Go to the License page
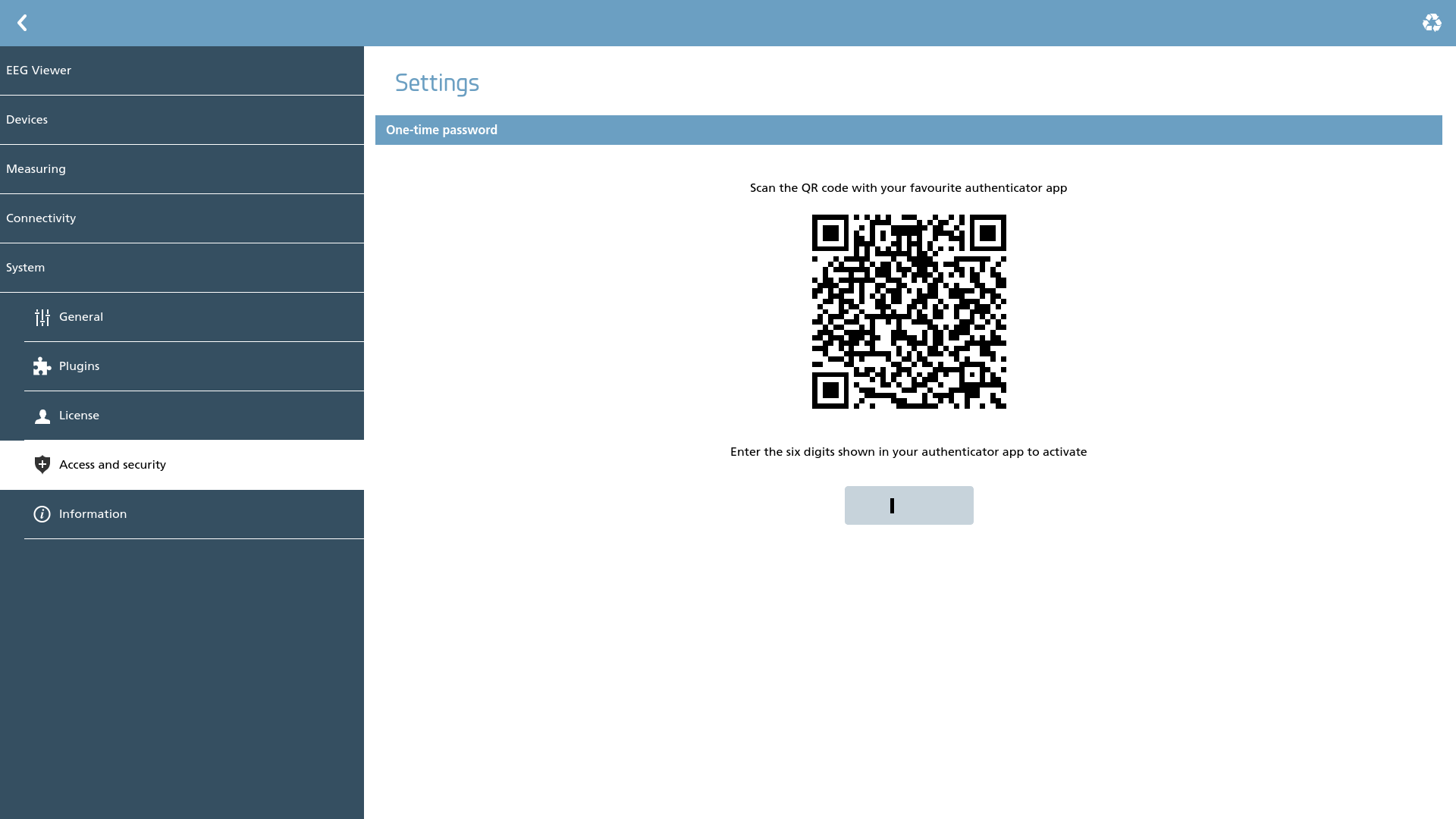This screenshot has width=1456, height=819. click(x=194, y=416)
